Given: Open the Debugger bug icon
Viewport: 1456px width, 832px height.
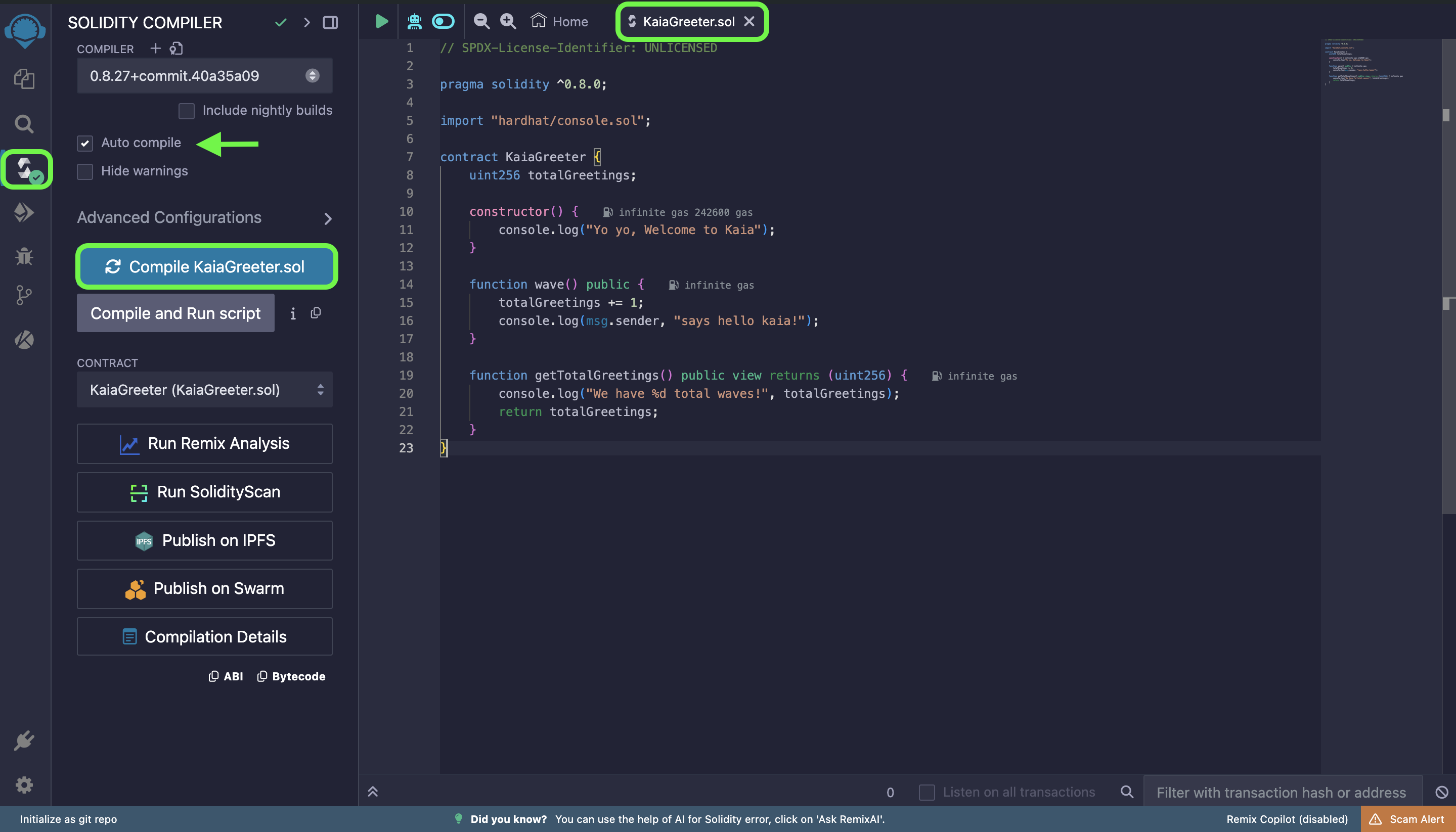Looking at the screenshot, I should coord(24,256).
